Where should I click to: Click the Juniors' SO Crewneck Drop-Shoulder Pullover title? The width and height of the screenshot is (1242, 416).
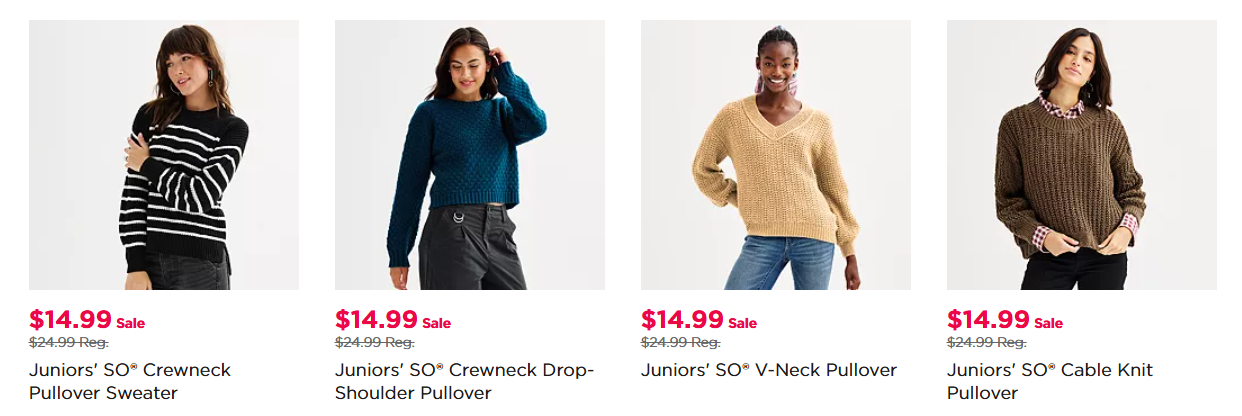click(465, 381)
